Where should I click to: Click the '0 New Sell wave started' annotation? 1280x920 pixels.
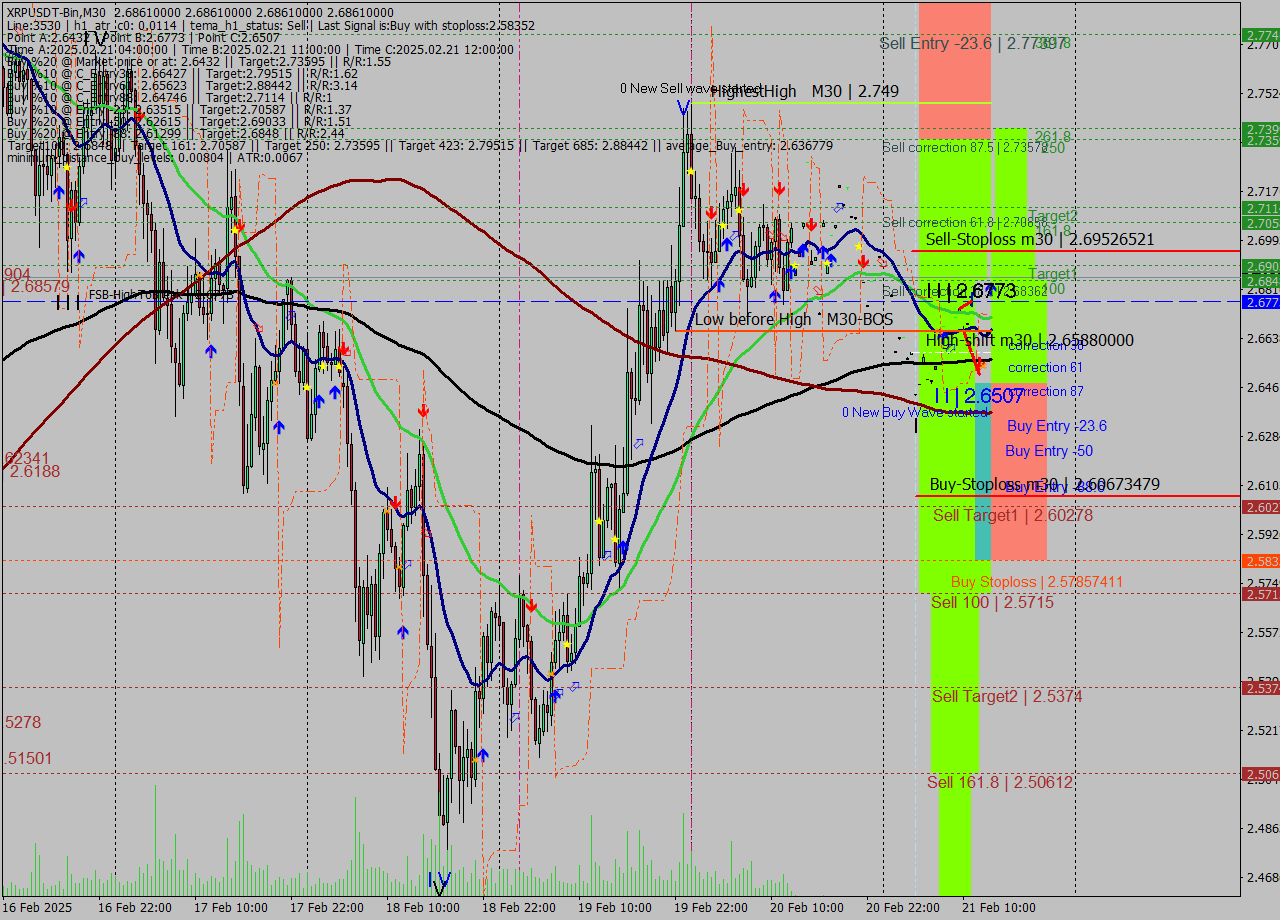pyautogui.click(x=690, y=89)
